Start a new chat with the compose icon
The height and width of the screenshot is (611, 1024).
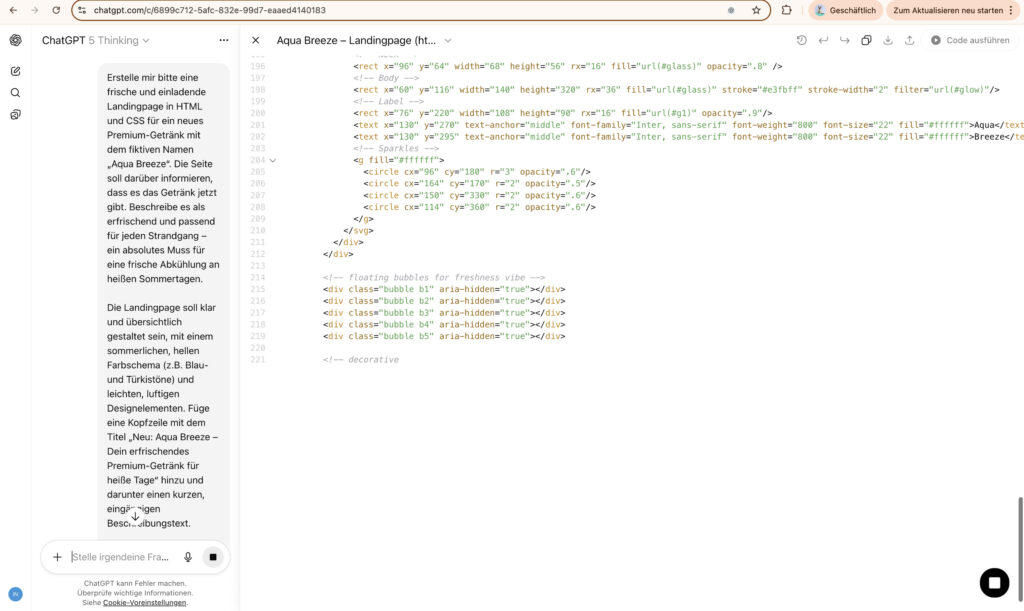[x=15, y=71]
